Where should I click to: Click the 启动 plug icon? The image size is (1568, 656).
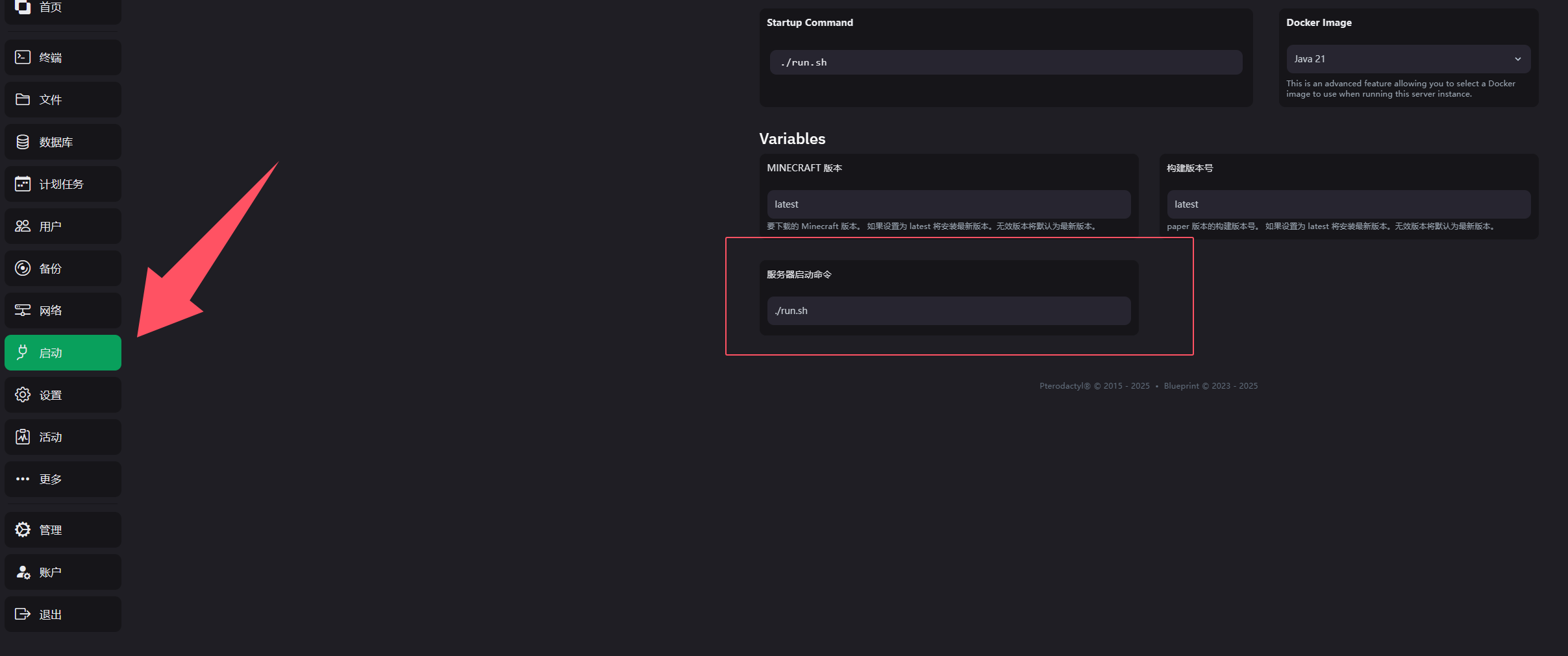pos(23,352)
